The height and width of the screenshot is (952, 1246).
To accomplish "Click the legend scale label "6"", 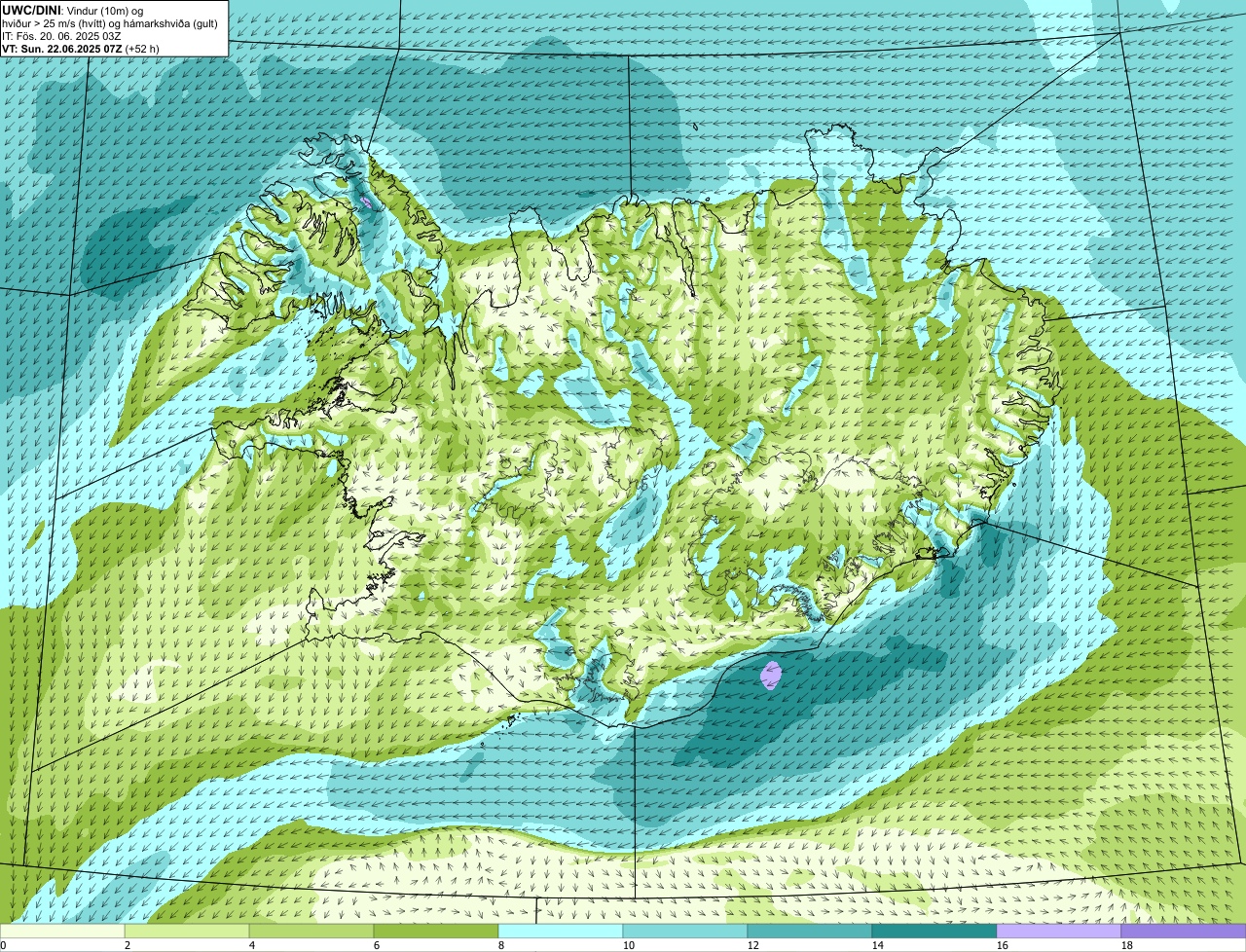I will tap(377, 945).
